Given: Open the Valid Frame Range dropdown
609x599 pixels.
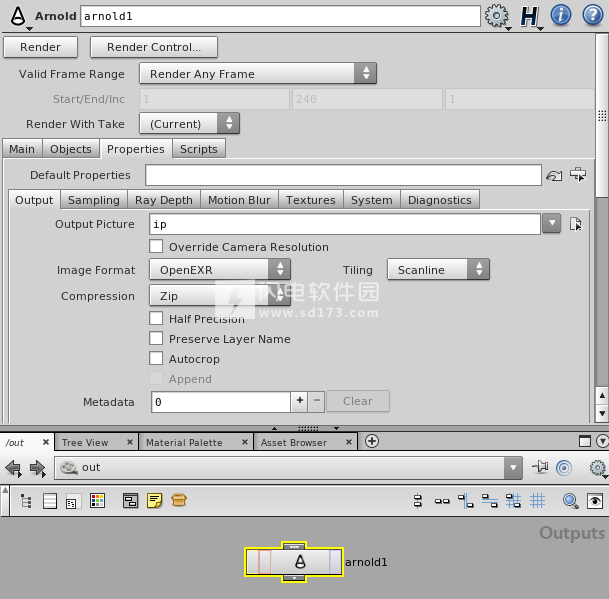Looking at the screenshot, I should 258,73.
